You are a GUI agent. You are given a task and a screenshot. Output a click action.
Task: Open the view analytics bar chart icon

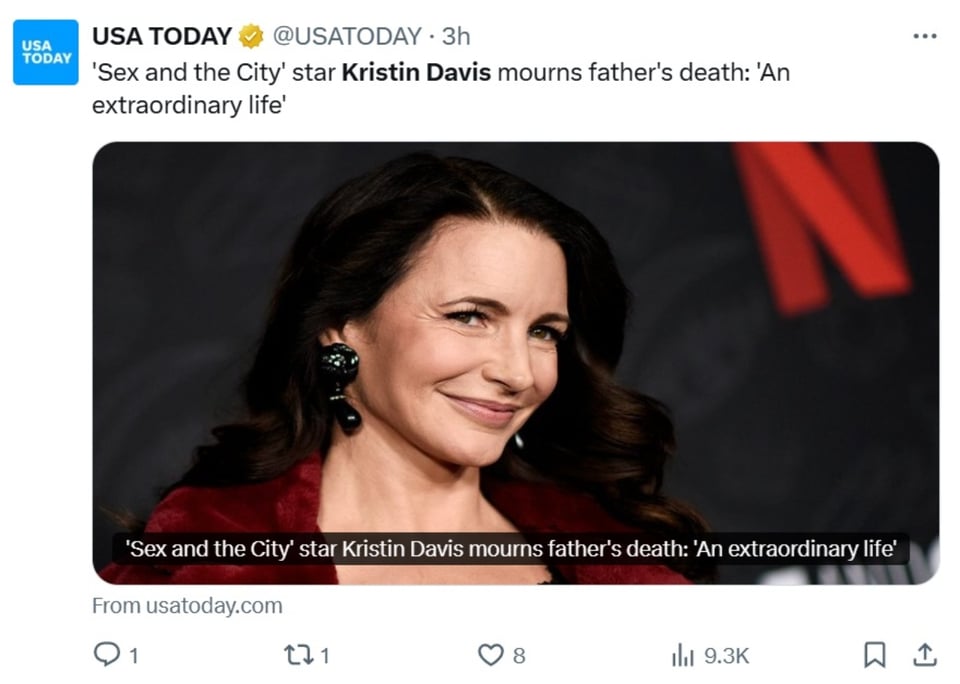(x=683, y=655)
